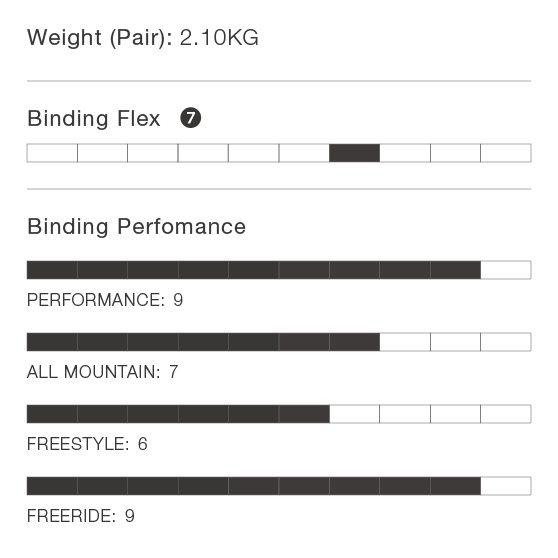Click the Binding Flex 7 badge icon
Screen dimensions: 558x558
[x=191, y=118]
